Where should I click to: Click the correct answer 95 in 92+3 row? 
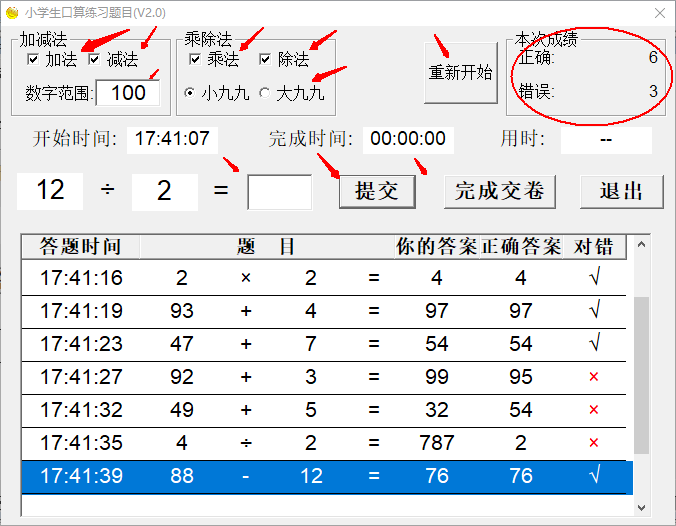(521, 377)
